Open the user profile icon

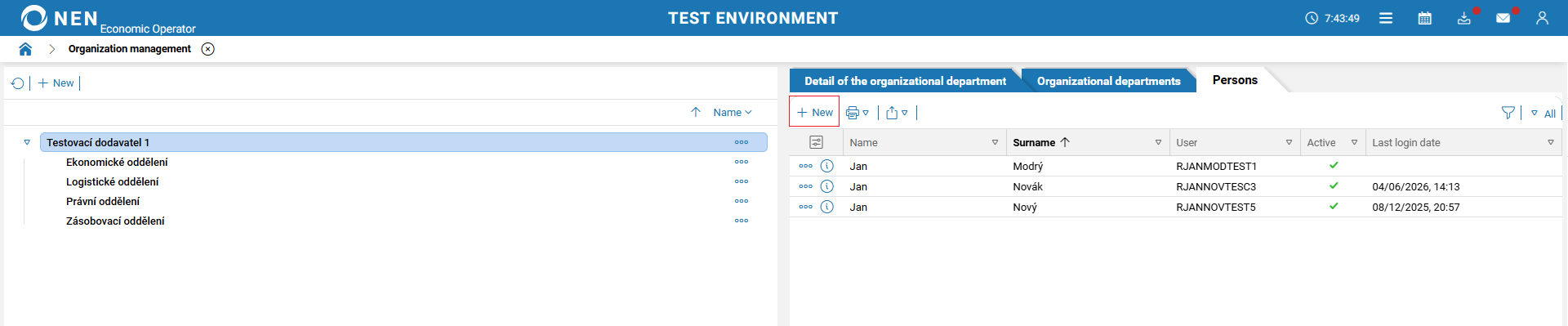(x=1542, y=18)
